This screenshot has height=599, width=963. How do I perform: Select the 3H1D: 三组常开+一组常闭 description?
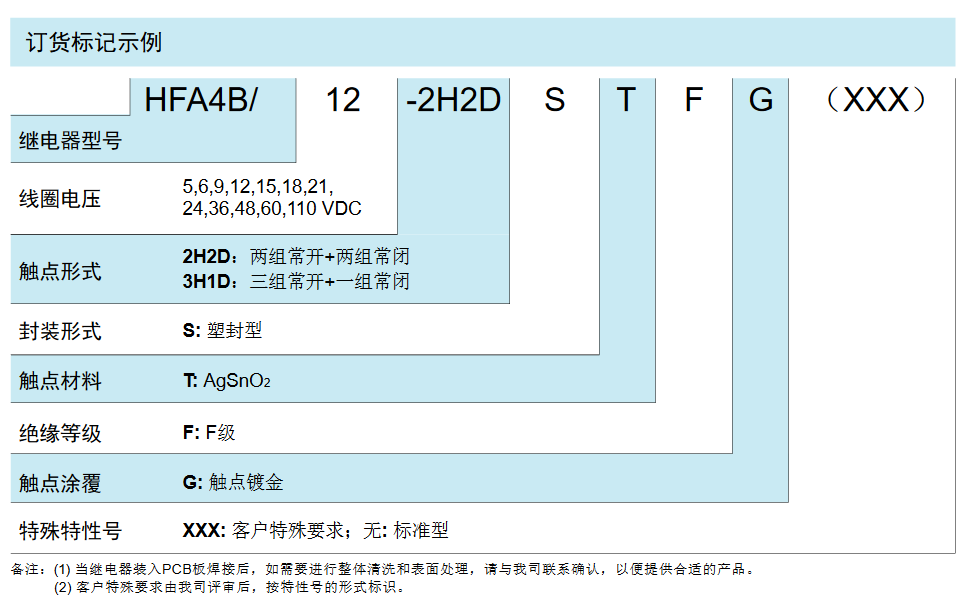point(296,281)
